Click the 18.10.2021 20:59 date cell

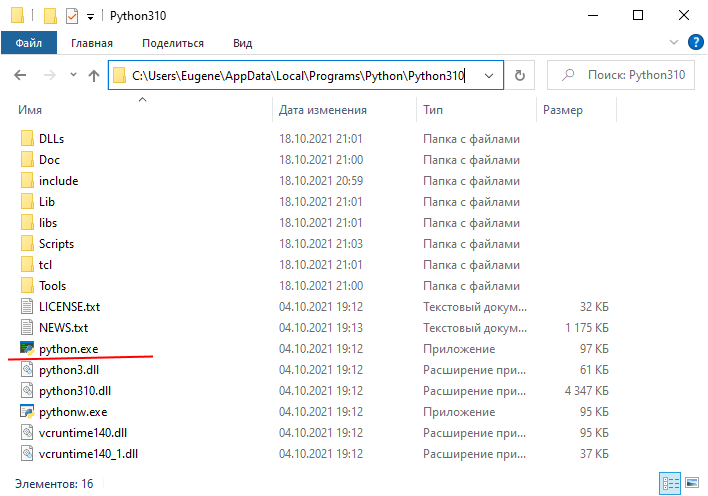point(321,181)
